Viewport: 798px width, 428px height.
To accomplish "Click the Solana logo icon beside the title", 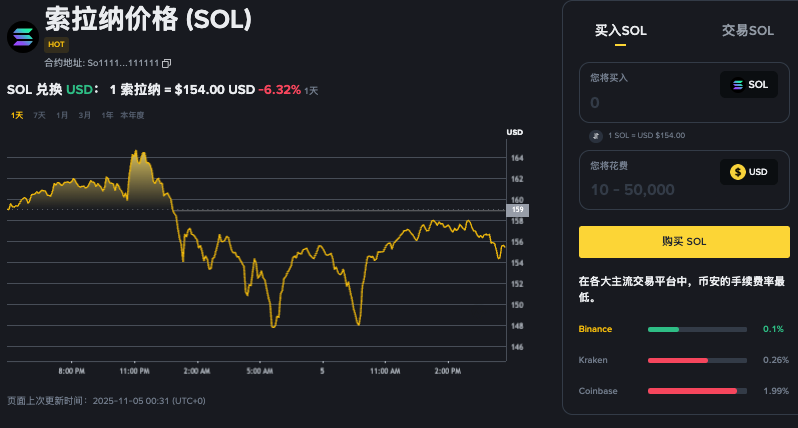I will (22, 36).
